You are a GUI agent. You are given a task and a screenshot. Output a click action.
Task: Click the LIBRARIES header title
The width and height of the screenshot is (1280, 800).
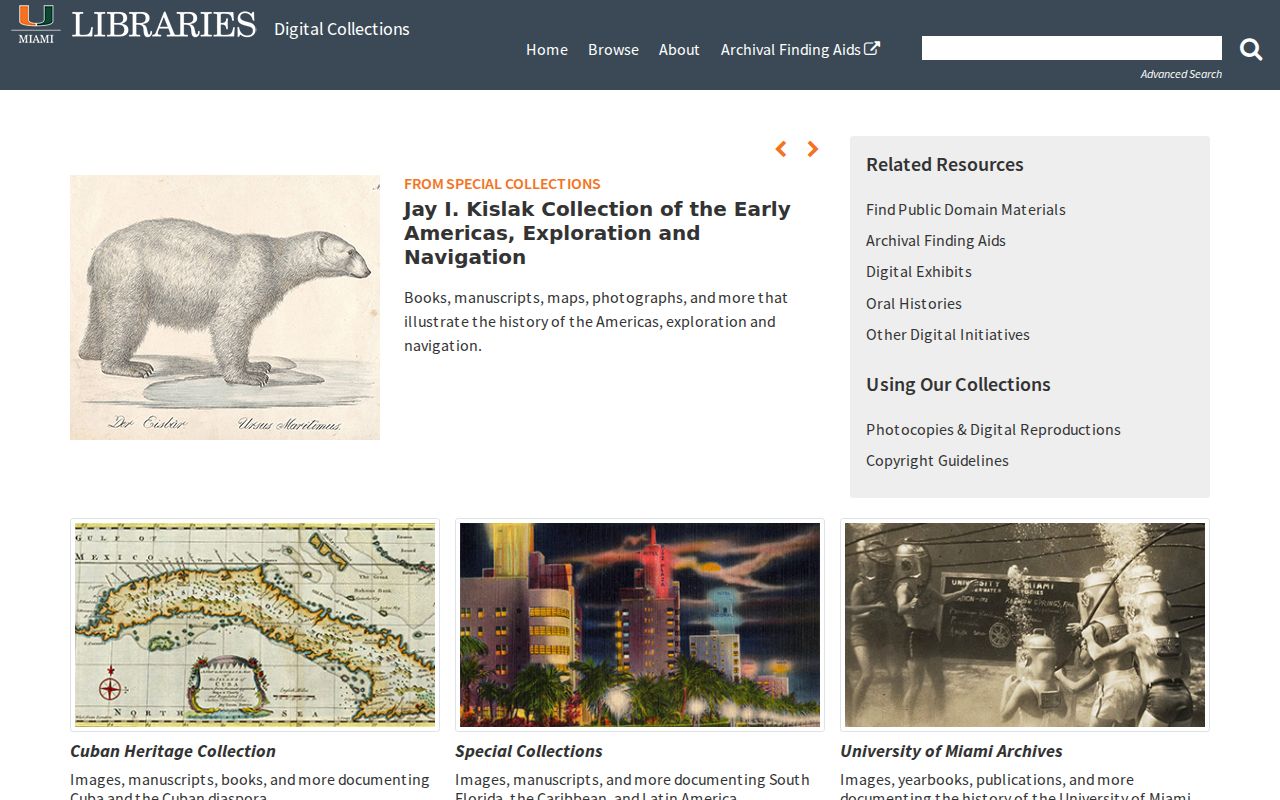pyautogui.click(x=164, y=25)
